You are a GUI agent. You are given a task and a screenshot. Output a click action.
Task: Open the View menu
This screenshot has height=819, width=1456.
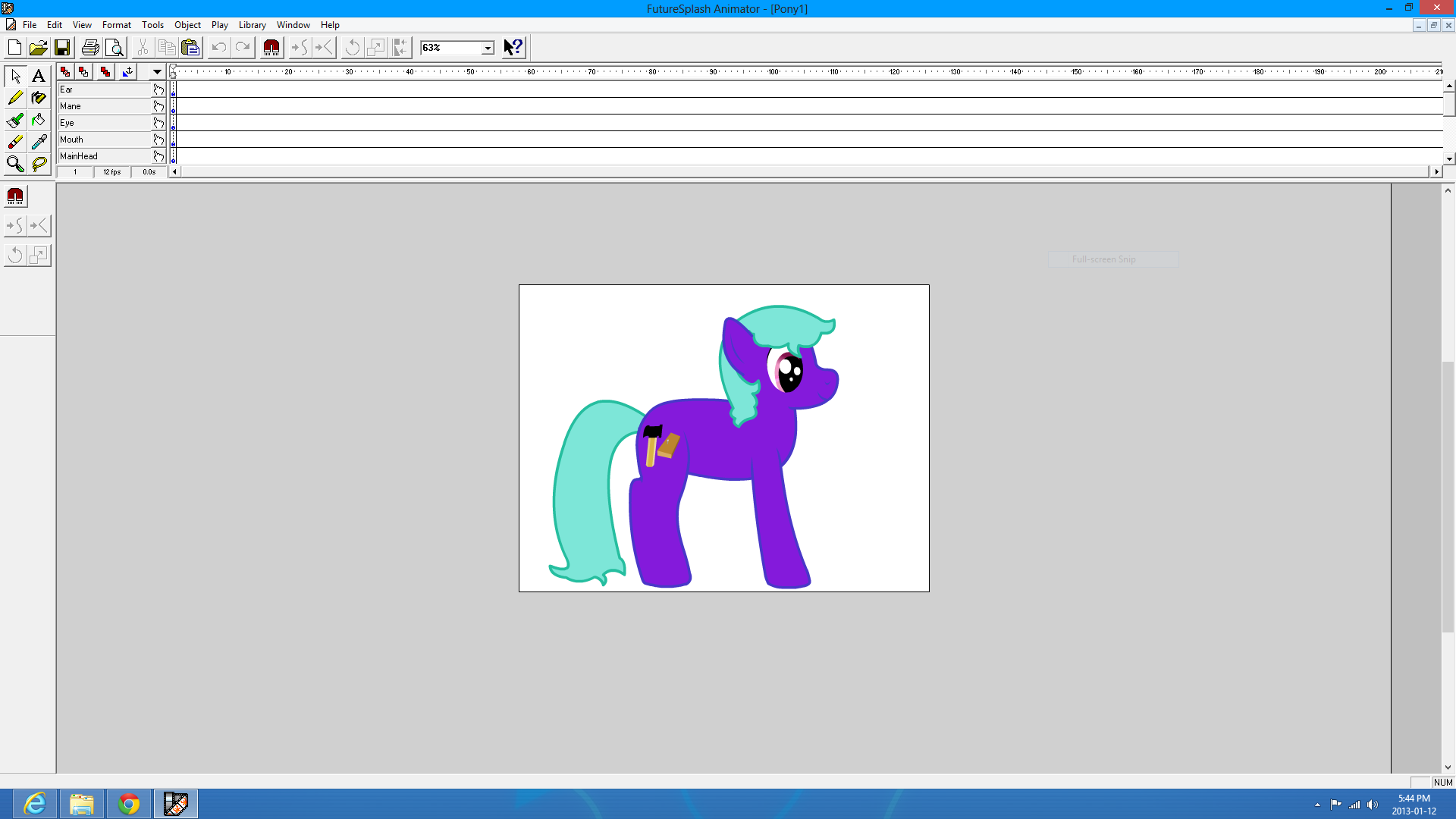click(82, 25)
